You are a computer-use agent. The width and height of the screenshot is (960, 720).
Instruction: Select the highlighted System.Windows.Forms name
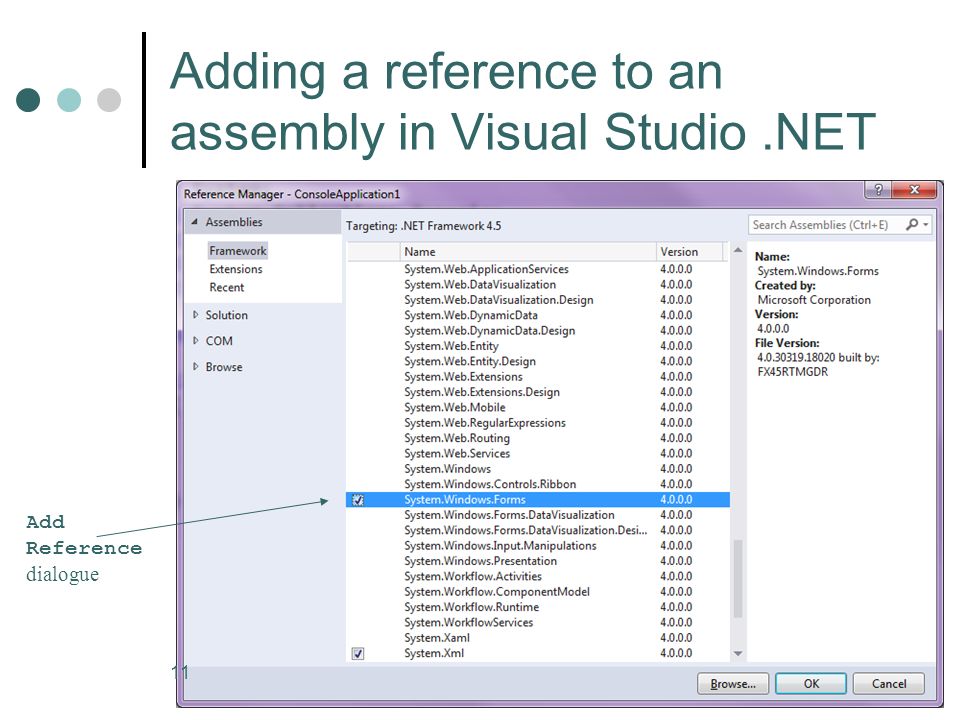tap(465, 500)
